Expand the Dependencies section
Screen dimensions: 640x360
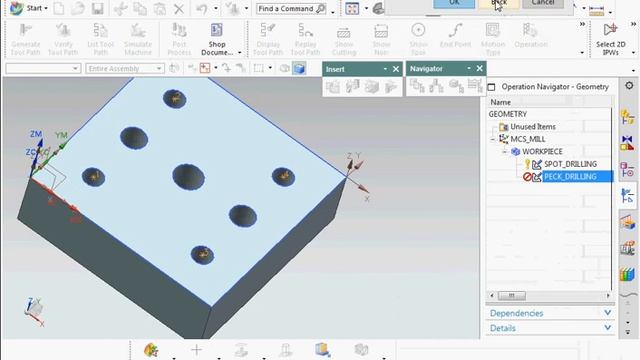(x=550, y=313)
